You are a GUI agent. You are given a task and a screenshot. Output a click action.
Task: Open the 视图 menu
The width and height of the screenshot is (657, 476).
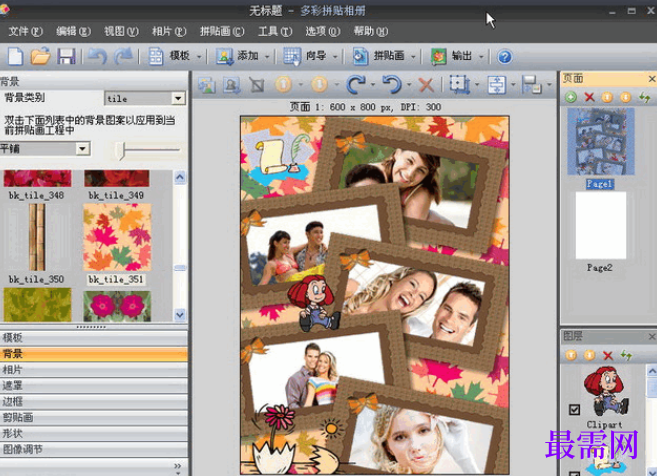[121, 31]
